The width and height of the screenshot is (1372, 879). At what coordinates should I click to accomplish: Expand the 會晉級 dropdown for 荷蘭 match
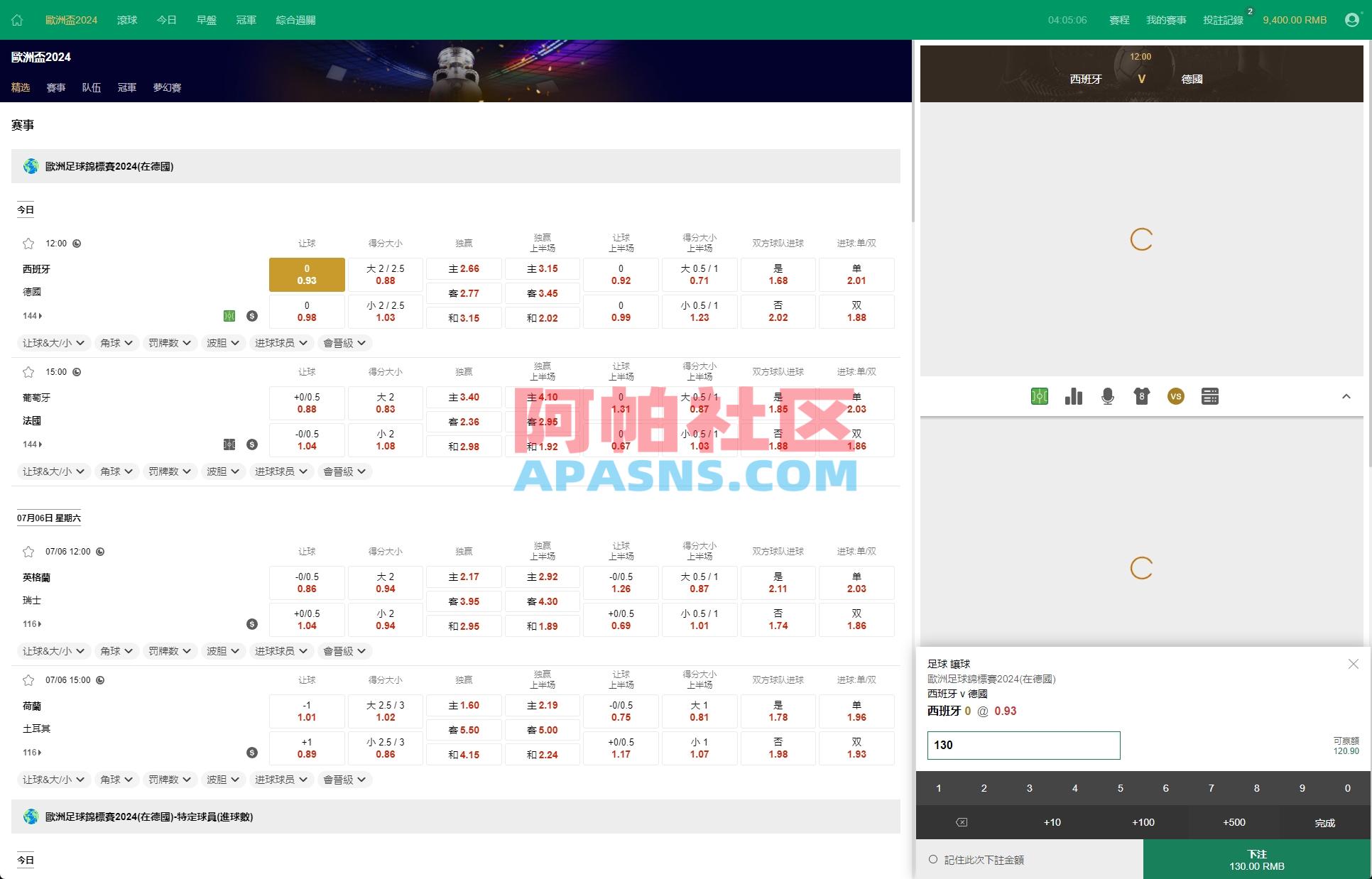(344, 779)
